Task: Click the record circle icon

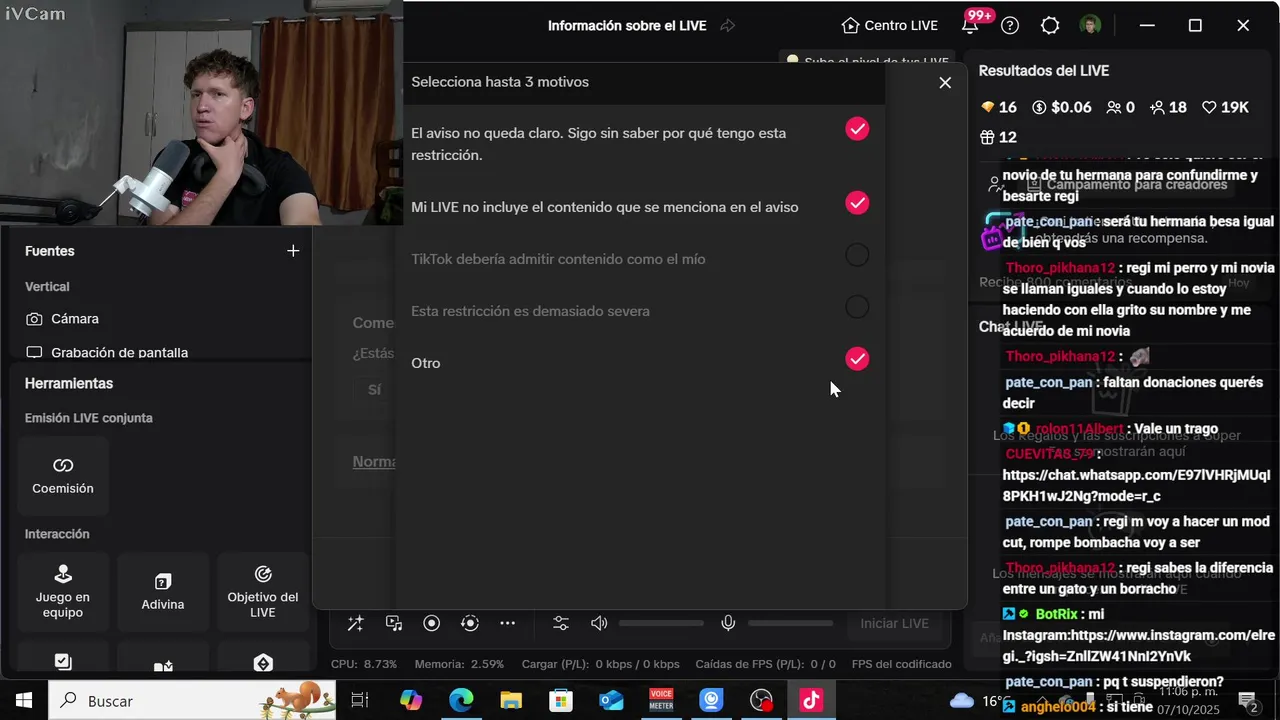Action: pyautogui.click(x=432, y=623)
